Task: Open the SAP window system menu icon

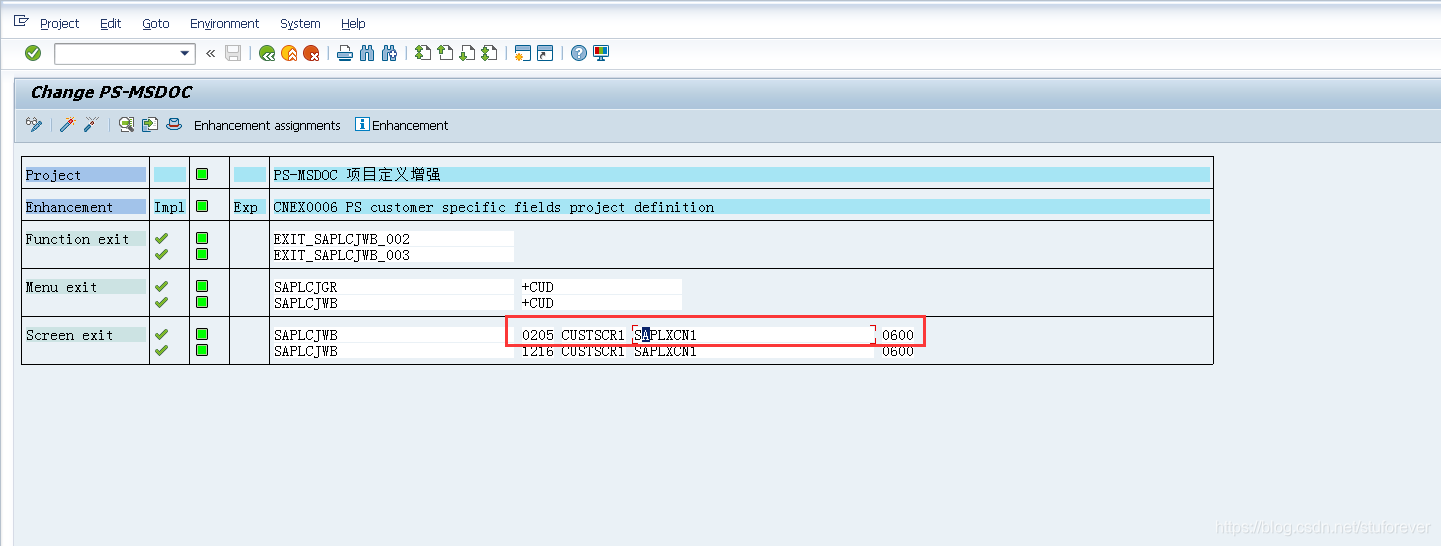Action: click(x=21, y=22)
